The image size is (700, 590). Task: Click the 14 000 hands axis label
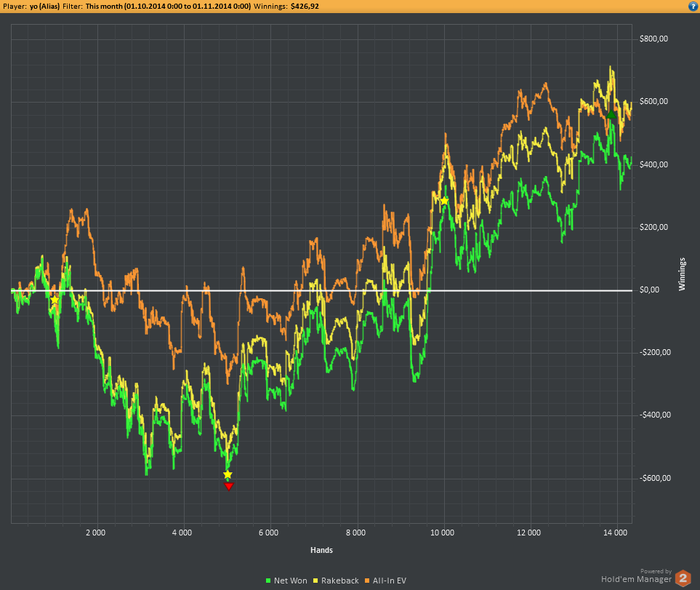click(615, 533)
